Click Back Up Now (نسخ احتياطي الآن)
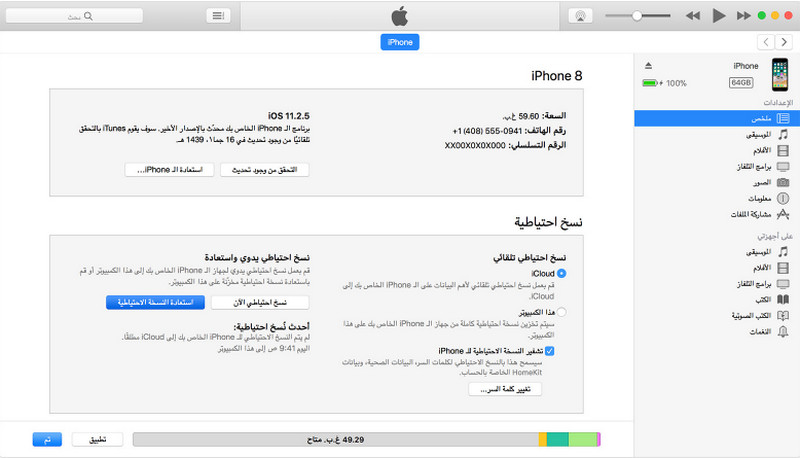The image size is (800, 458). tap(260, 302)
